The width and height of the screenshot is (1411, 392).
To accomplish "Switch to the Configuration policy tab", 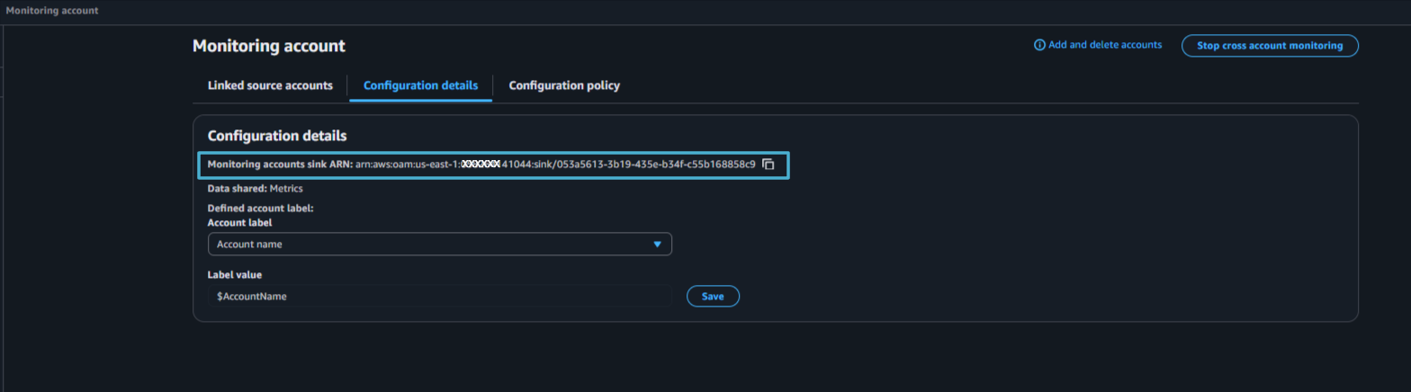I will 564,86.
